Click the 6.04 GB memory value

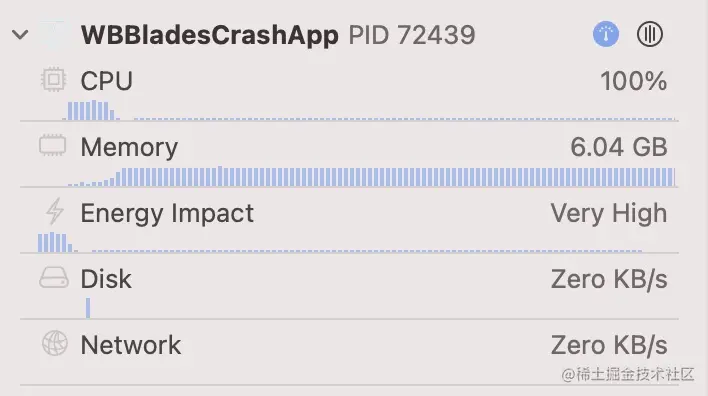[619, 147]
